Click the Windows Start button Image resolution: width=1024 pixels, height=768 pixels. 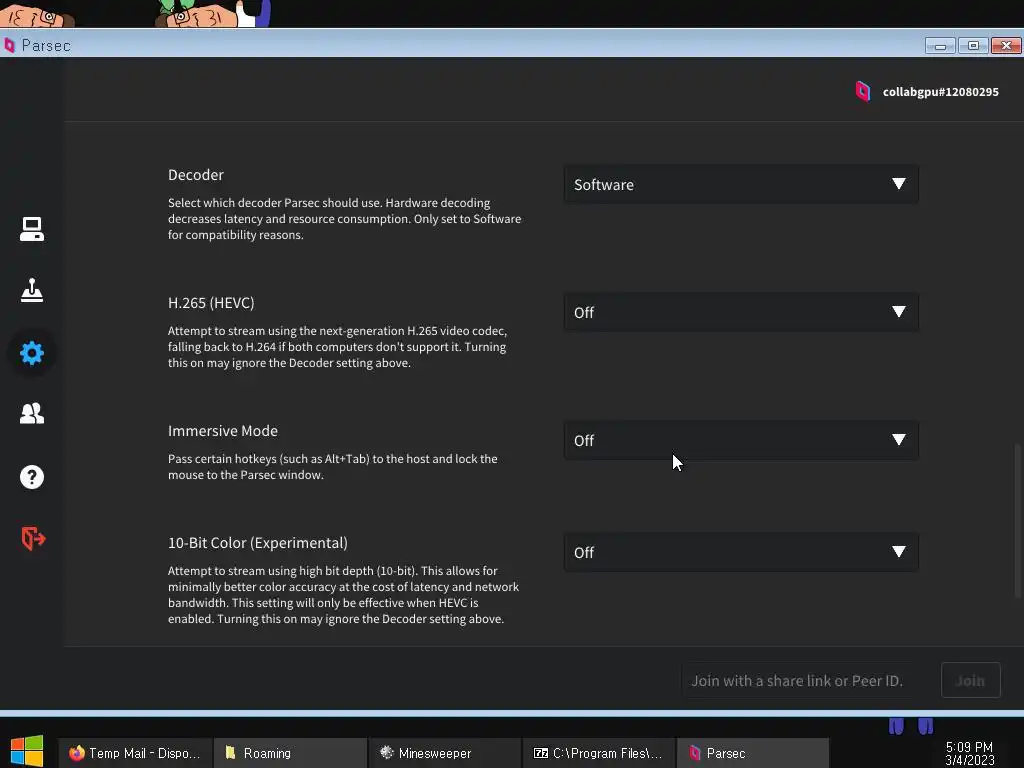click(27, 751)
